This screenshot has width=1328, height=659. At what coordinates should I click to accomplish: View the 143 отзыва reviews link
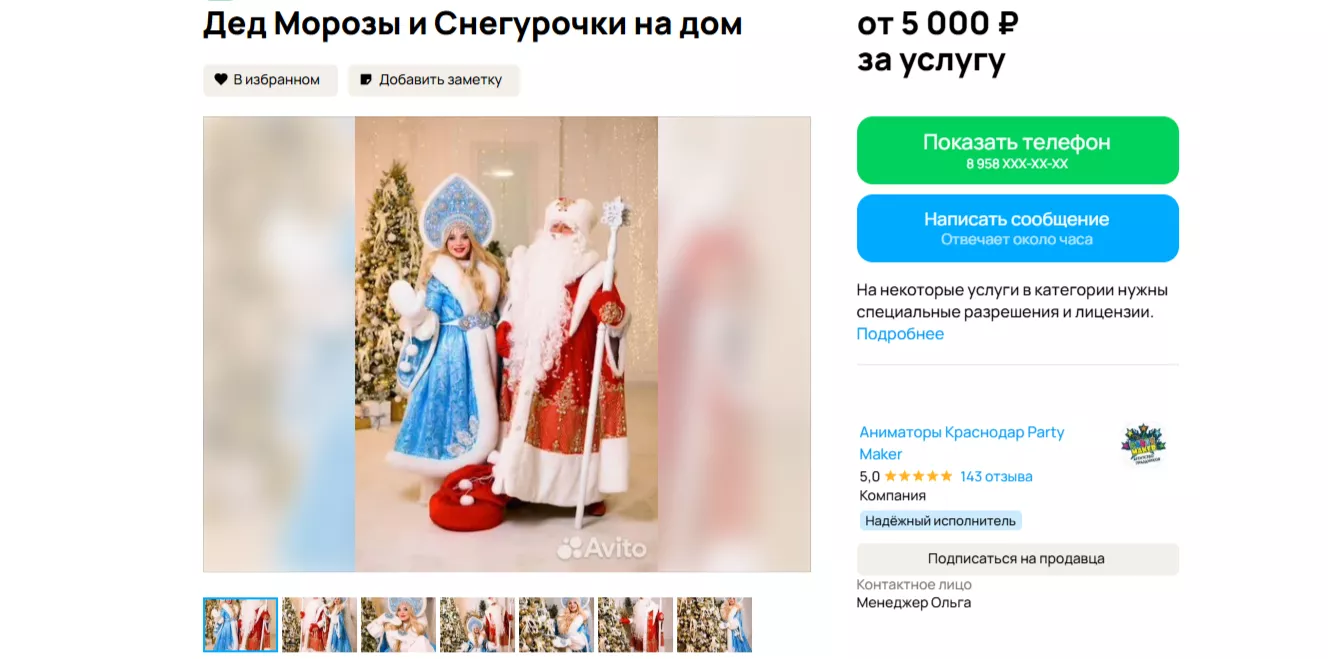(x=996, y=477)
